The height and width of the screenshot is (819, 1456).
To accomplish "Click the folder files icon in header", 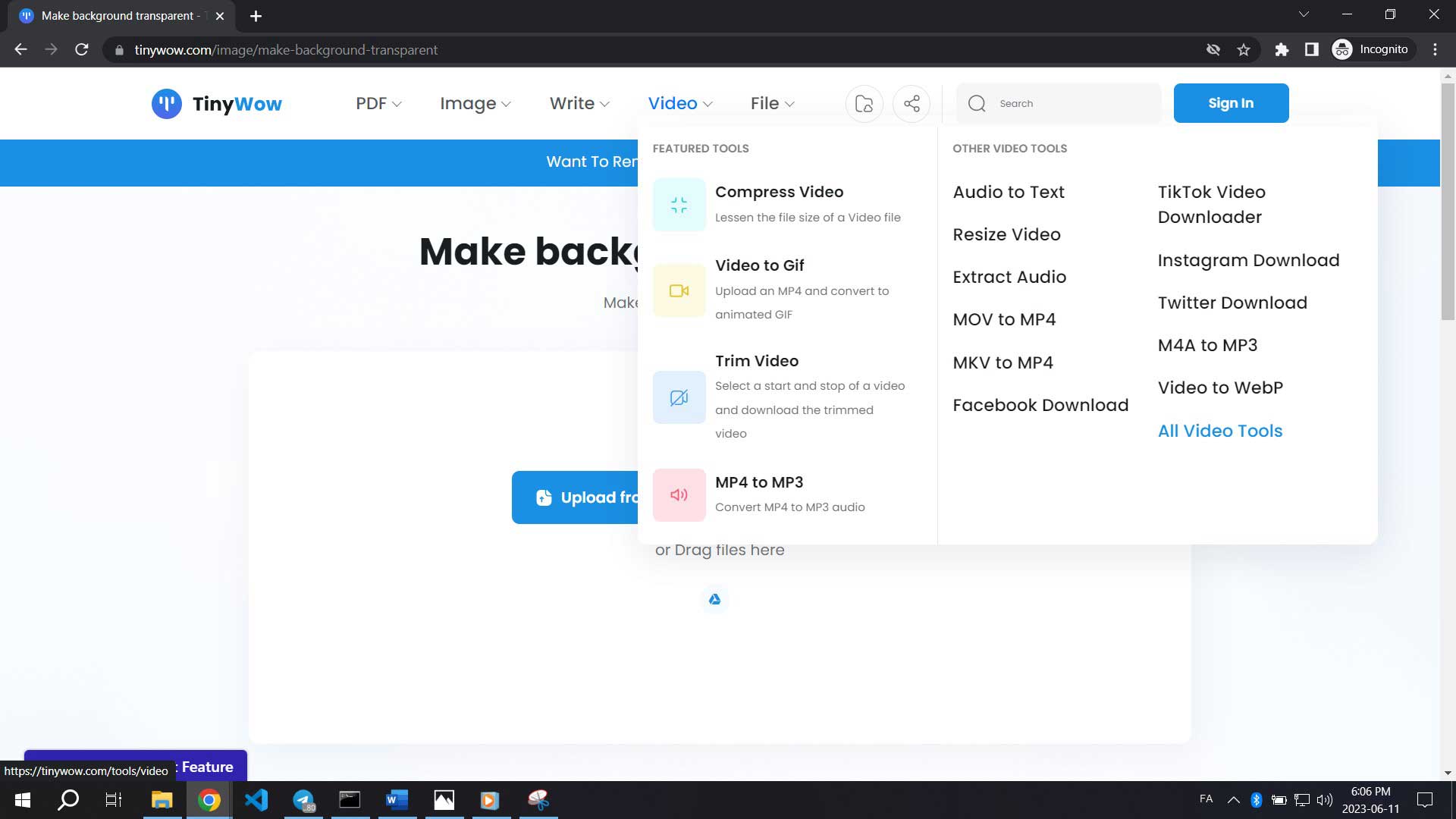I will (x=864, y=104).
